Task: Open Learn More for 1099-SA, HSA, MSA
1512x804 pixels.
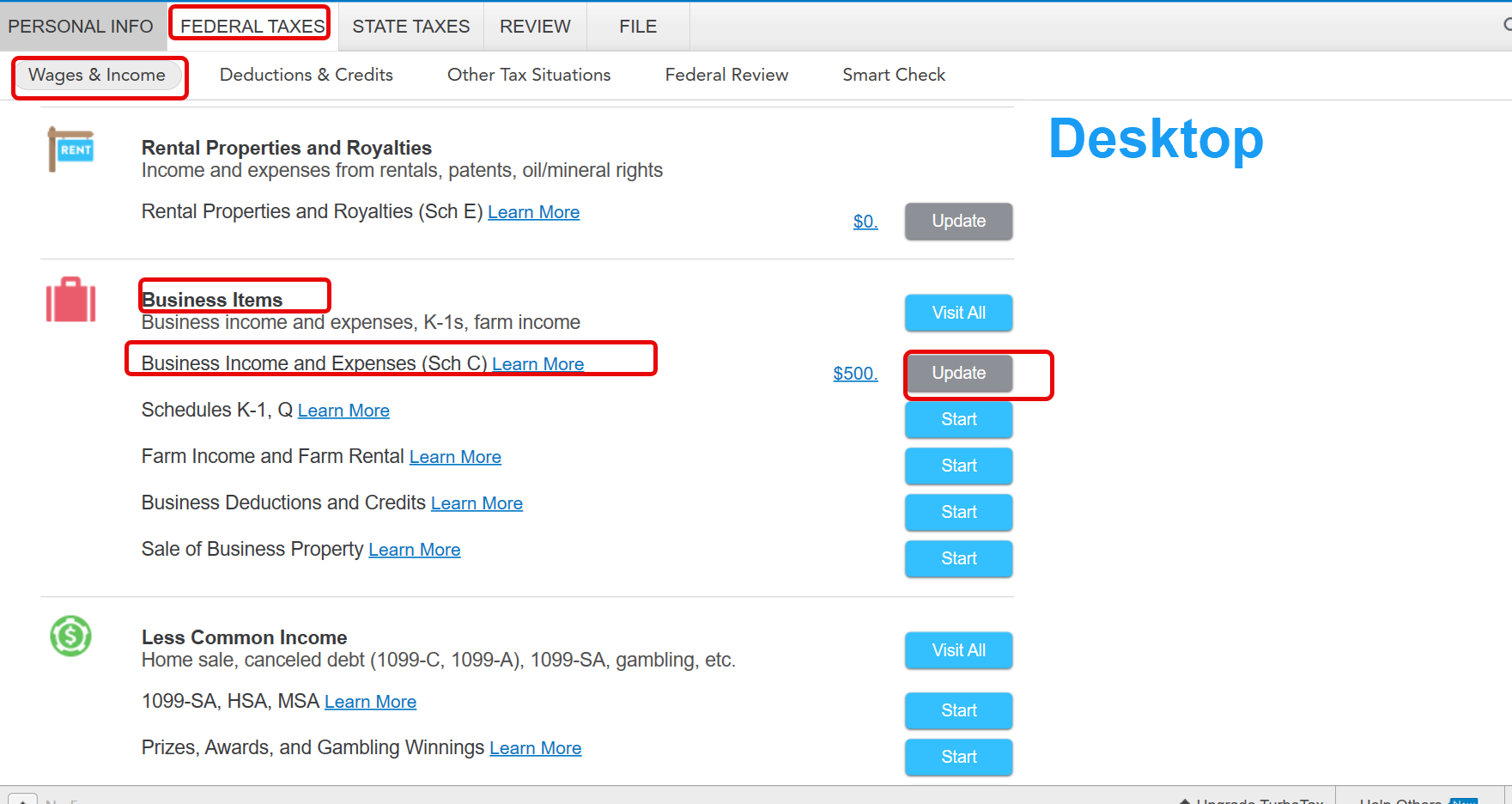Action: click(x=370, y=702)
